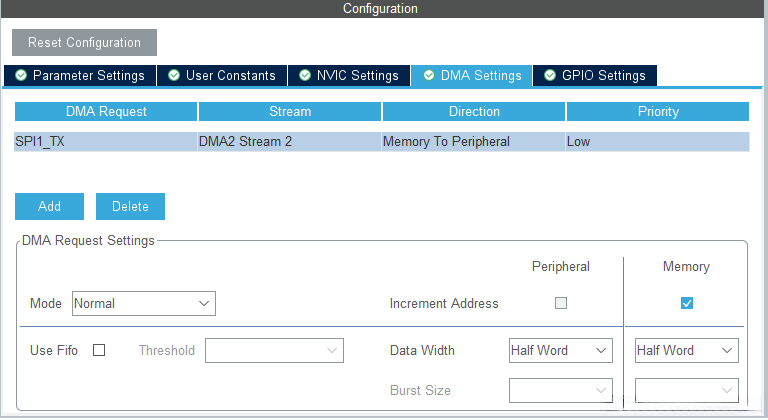This screenshot has width=768, height=420.
Task: Click the green check icon on GPIO Settings
Action: [x=550, y=76]
